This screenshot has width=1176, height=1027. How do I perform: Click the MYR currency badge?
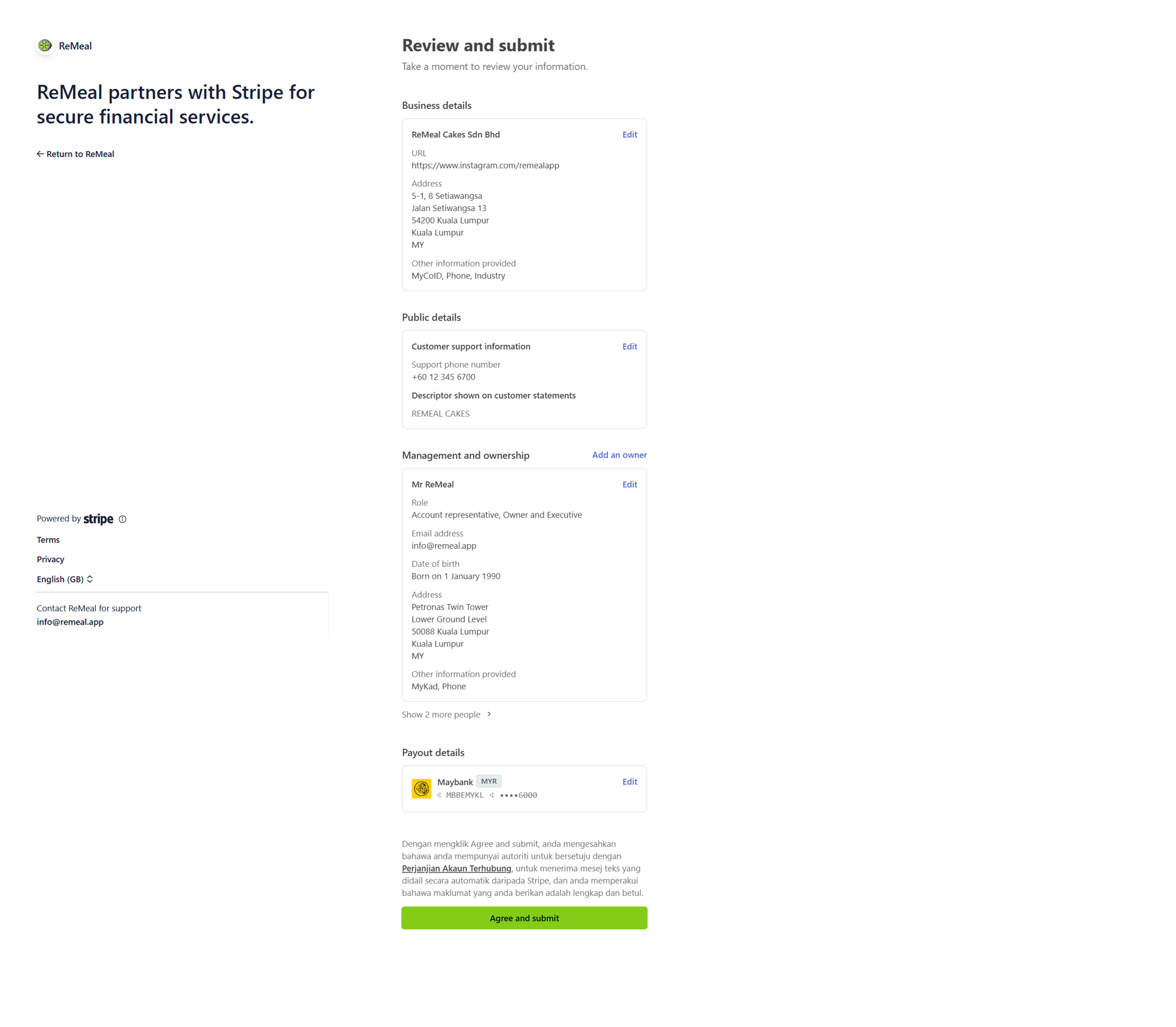click(x=489, y=781)
